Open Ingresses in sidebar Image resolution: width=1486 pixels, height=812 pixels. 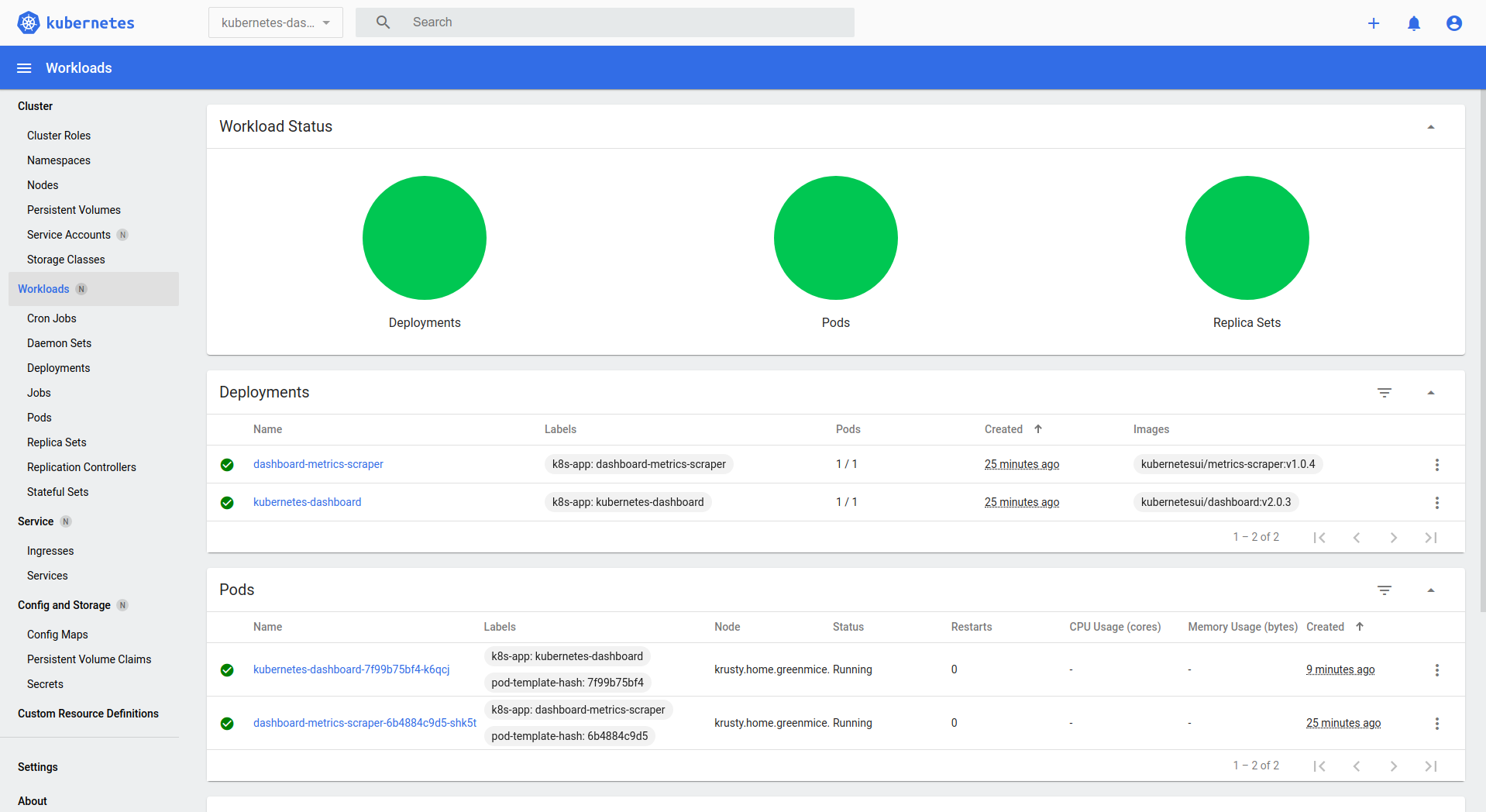coord(50,551)
